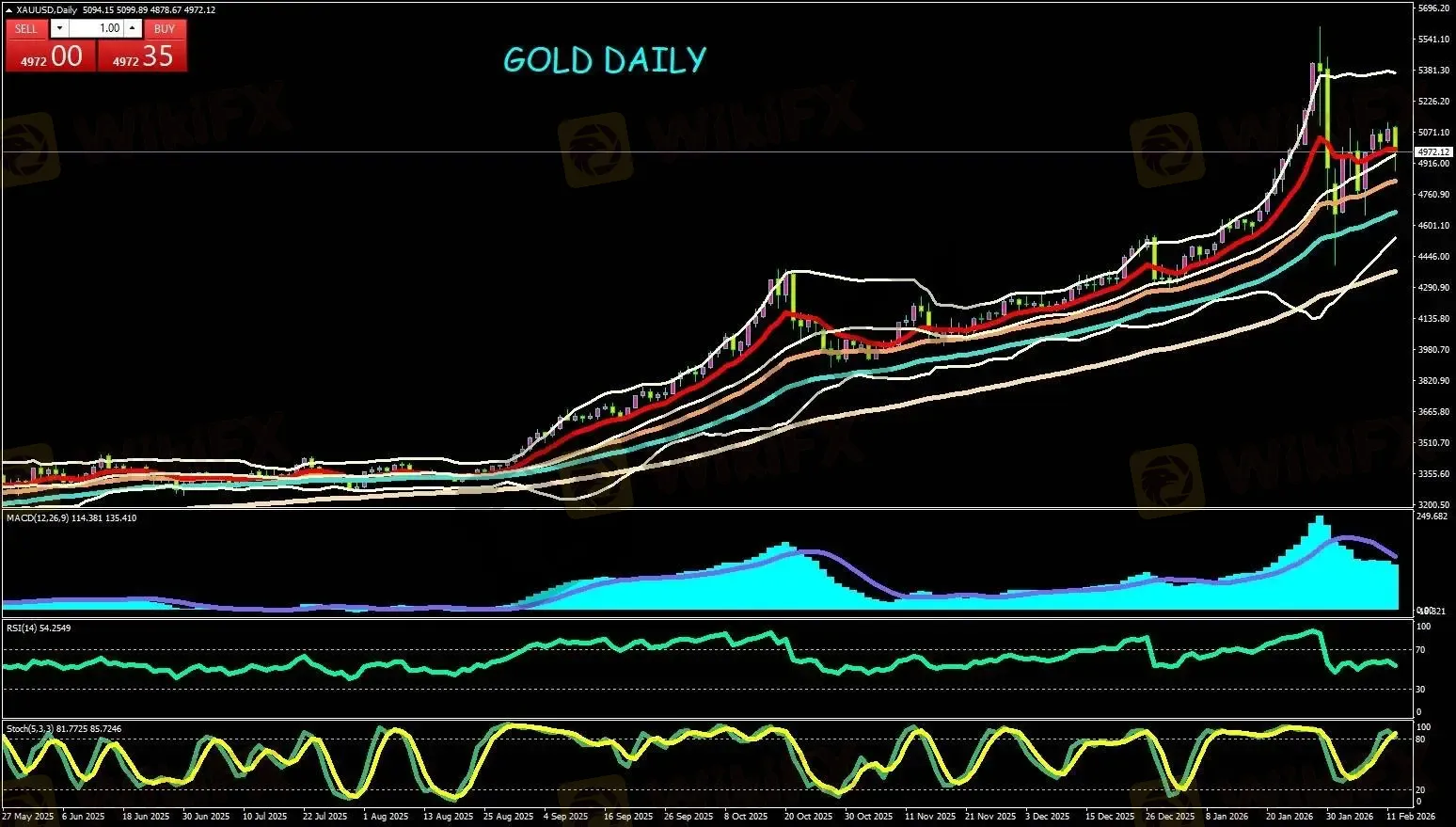Click the 3 Dec 2025 date label
The height and width of the screenshot is (827, 1456).
[x=1047, y=817]
